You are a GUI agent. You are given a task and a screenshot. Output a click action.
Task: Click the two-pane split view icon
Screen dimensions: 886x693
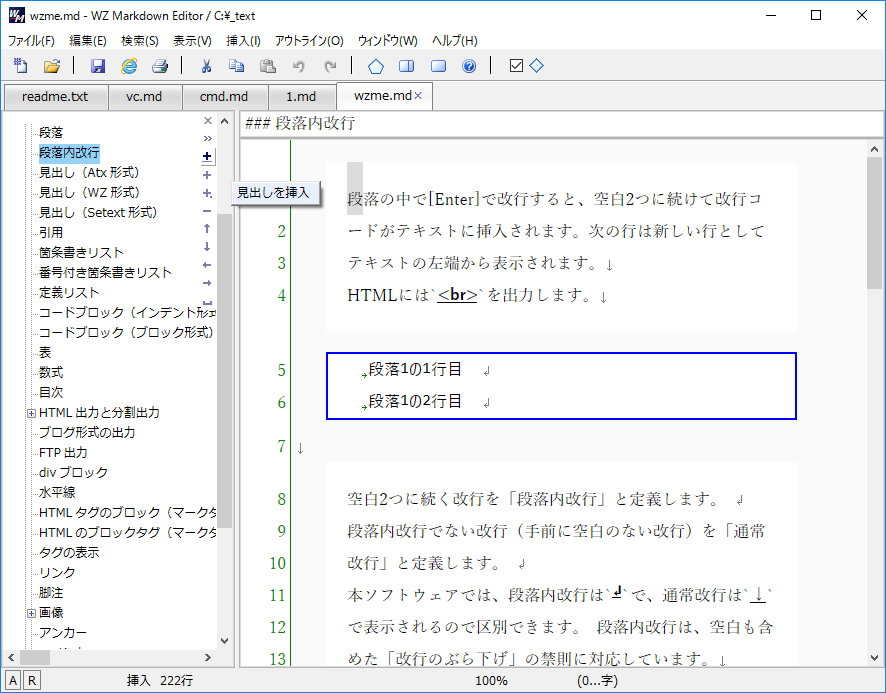tap(407, 66)
